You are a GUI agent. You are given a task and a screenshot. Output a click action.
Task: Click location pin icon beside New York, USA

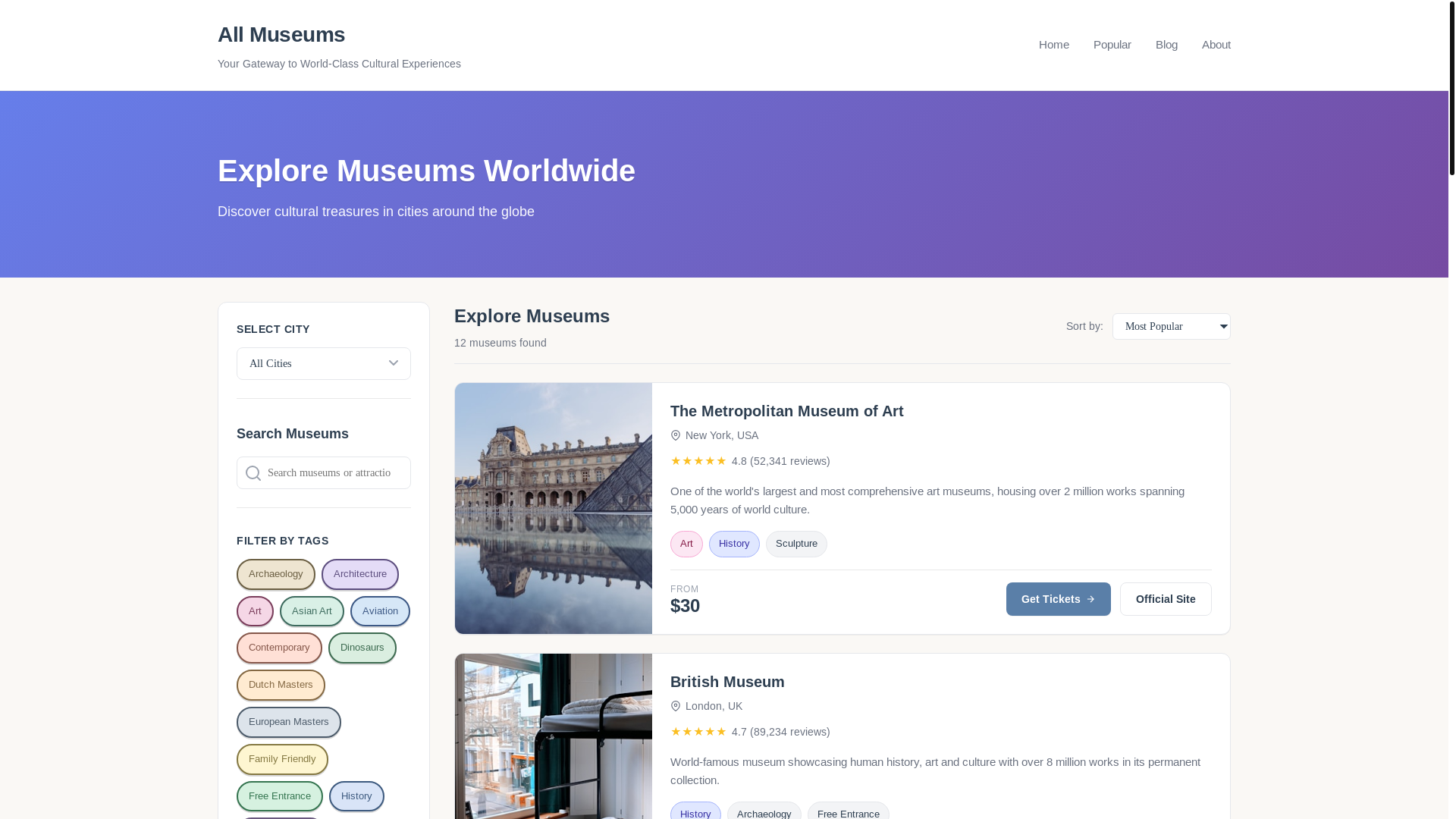pyautogui.click(x=676, y=435)
